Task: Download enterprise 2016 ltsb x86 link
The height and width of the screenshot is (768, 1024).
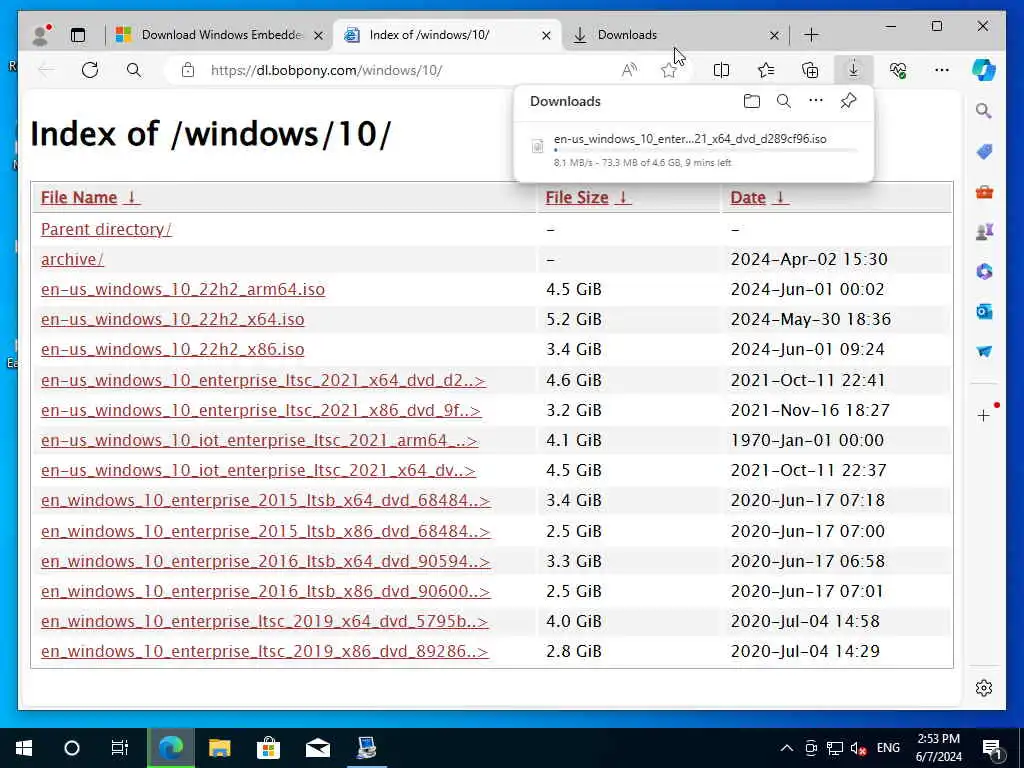Action: coord(265,591)
